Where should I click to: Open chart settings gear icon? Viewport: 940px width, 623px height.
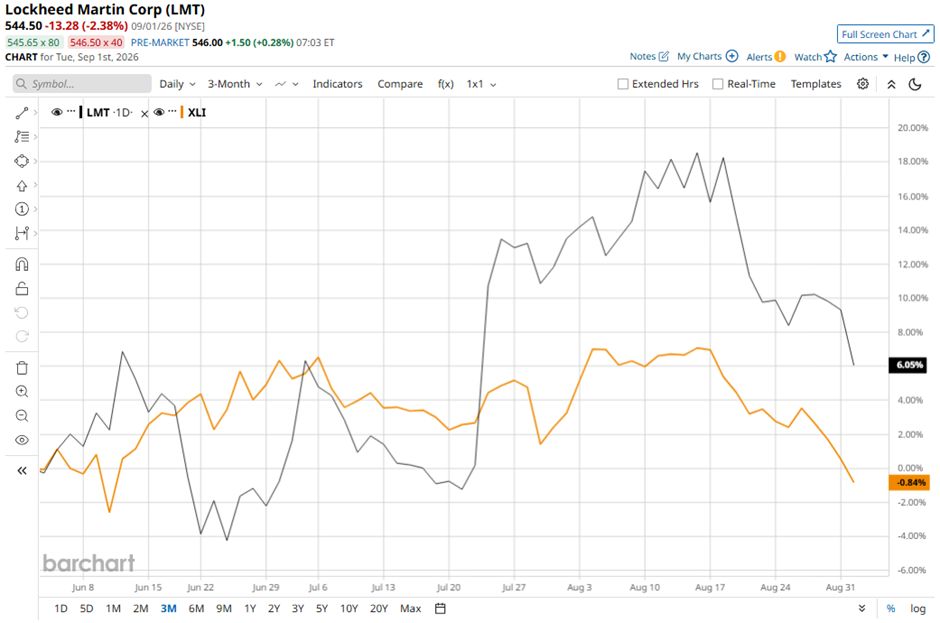pos(863,84)
